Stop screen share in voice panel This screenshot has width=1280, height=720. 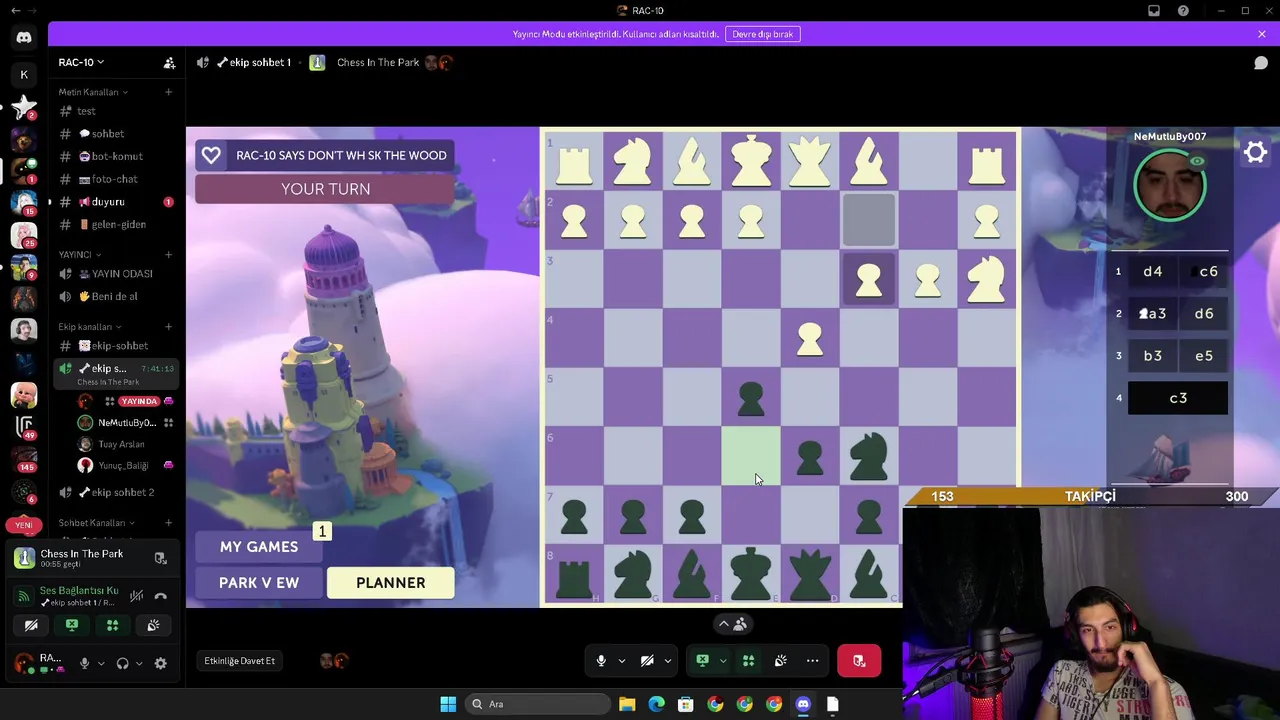click(x=72, y=625)
